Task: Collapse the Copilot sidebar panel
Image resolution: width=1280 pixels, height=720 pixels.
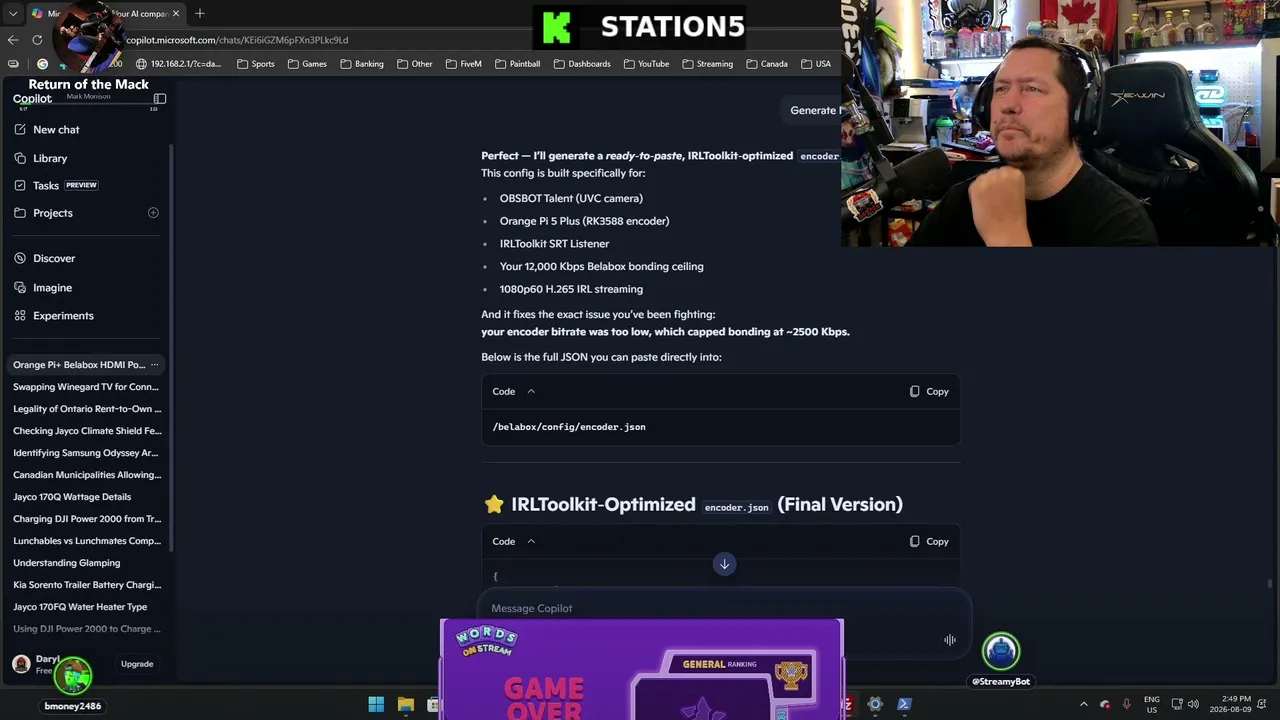Action: 160,99
